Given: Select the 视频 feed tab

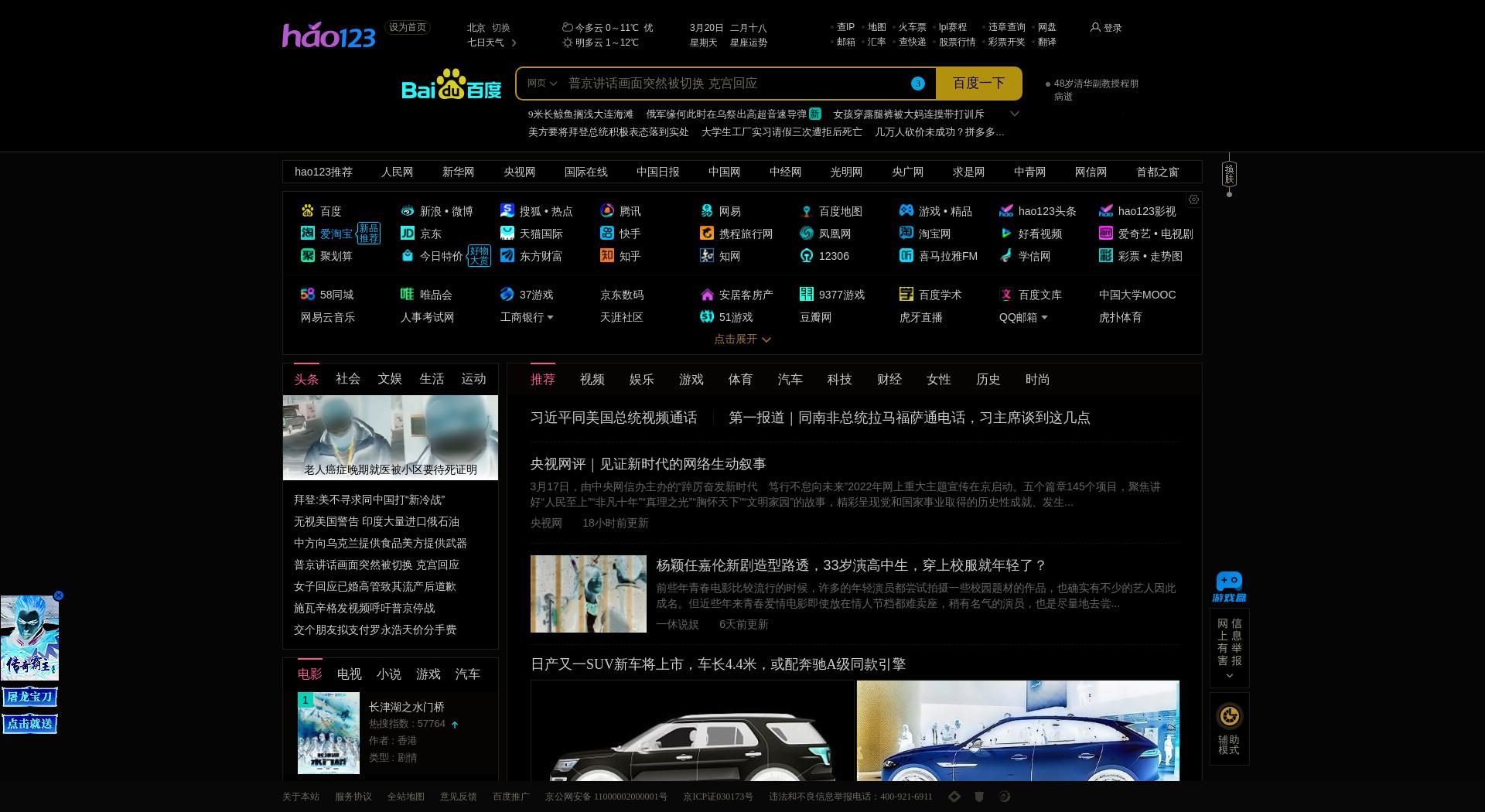Looking at the screenshot, I should (x=592, y=380).
